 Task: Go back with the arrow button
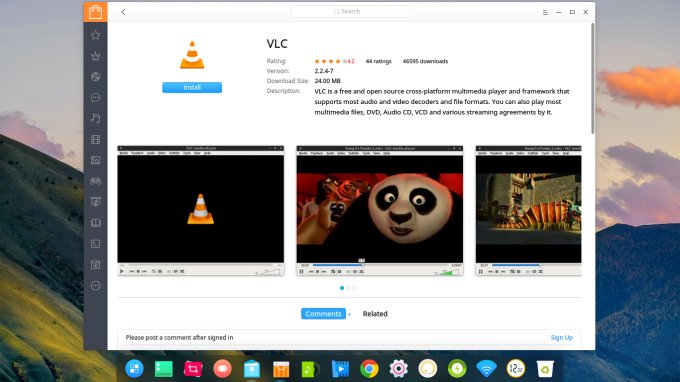(x=123, y=12)
